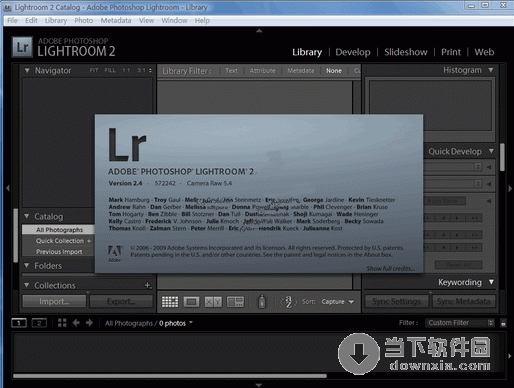The width and height of the screenshot is (514, 388).
Task: Open the Custom Filter dropdown
Action: click(460, 323)
